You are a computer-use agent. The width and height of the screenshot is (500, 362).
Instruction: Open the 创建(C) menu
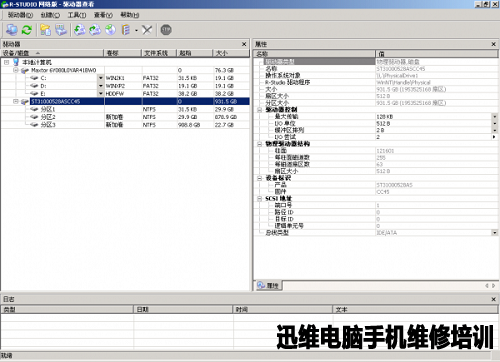(x=50, y=15)
